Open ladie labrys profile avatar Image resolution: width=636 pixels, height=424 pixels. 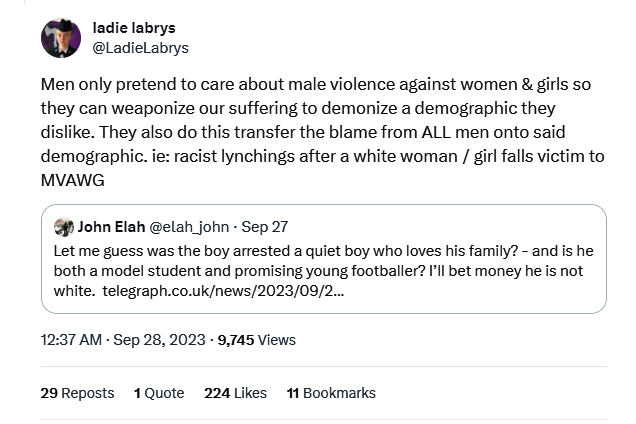pyautogui.click(x=59, y=38)
